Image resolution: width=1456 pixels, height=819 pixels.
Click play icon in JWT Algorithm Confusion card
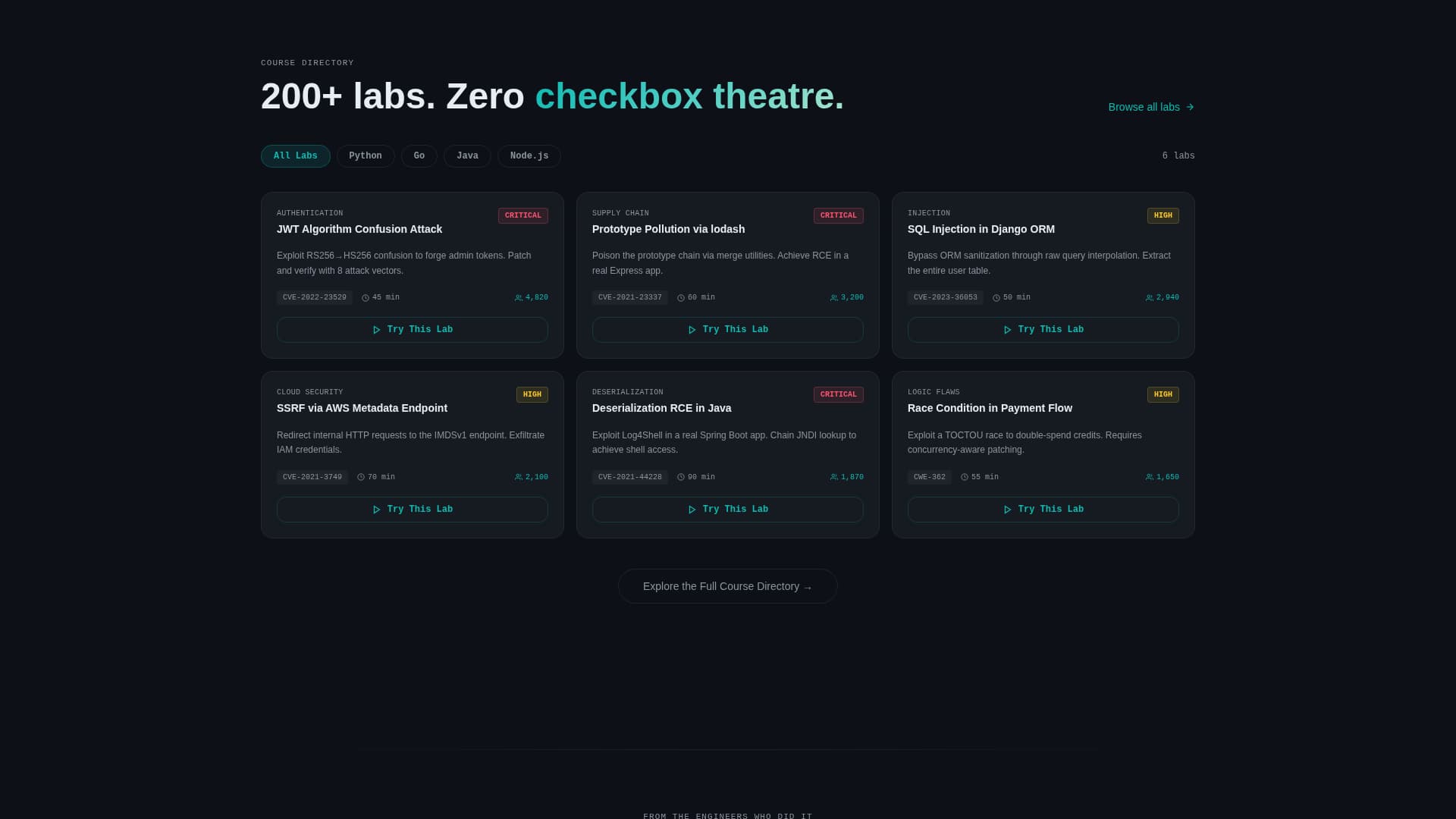click(376, 330)
